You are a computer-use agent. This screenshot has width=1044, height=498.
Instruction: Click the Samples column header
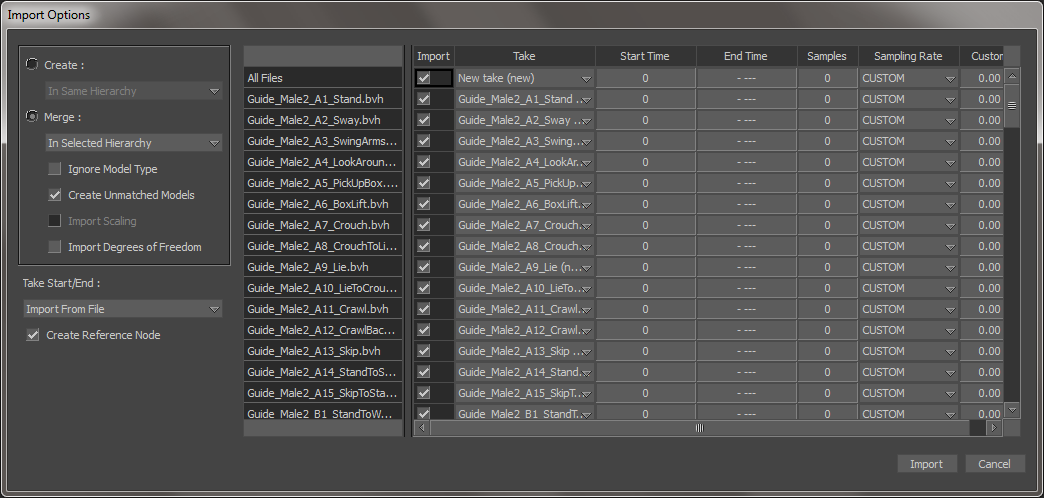point(827,57)
